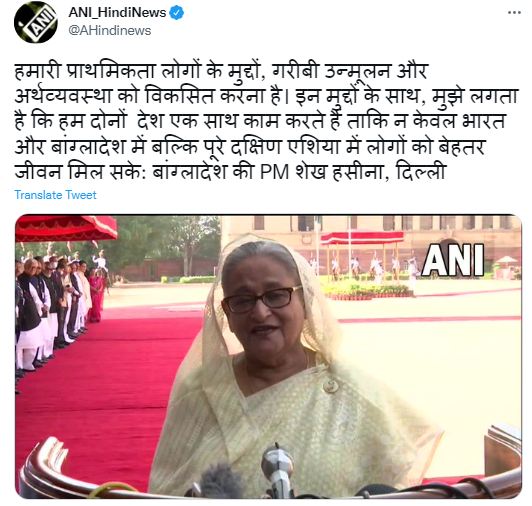Click the Translate Tweet link
The image size is (532, 506).
55,195
